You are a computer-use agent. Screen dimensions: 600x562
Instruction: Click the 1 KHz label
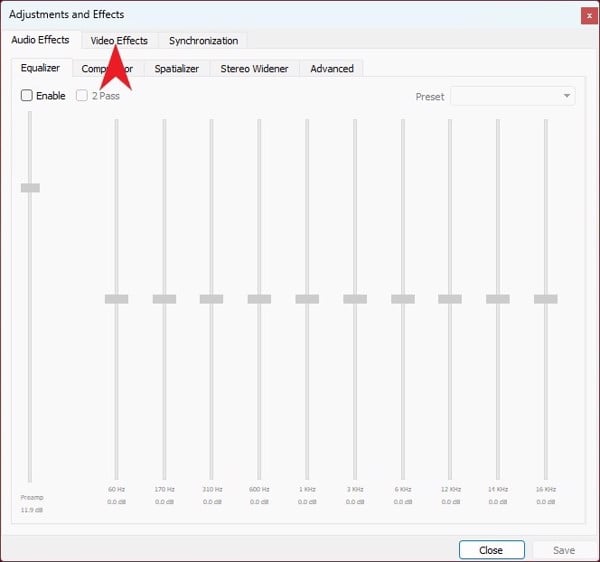(x=307, y=489)
